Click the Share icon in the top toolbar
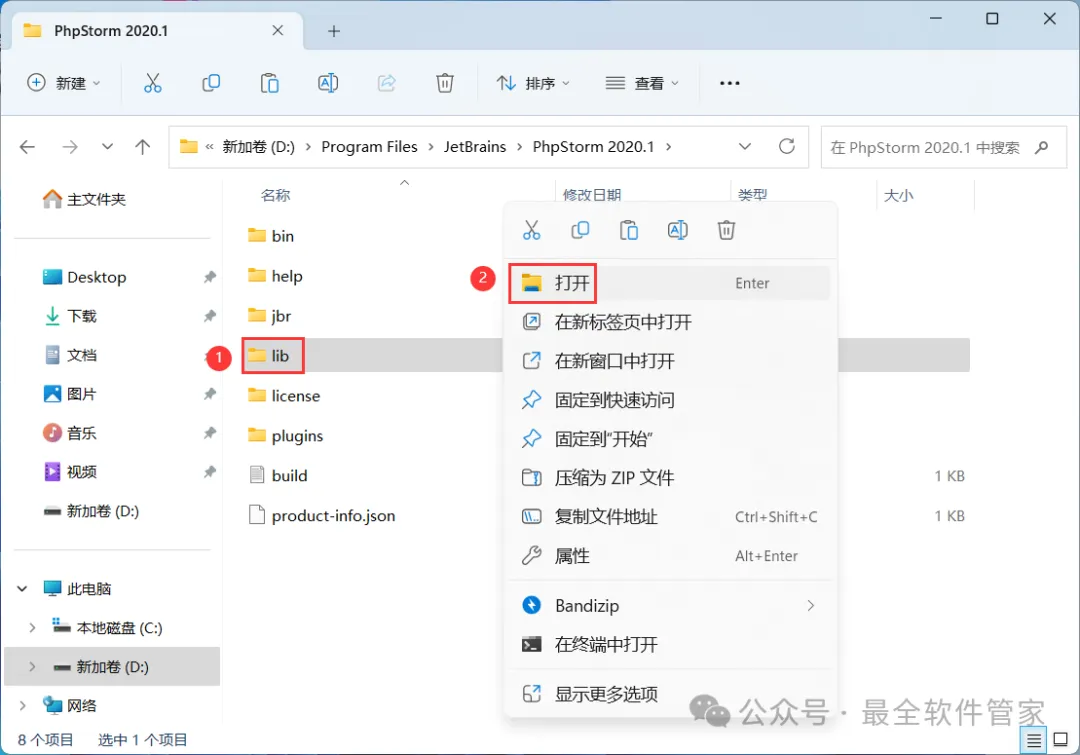Screen dimensions: 1080x755 [387, 83]
